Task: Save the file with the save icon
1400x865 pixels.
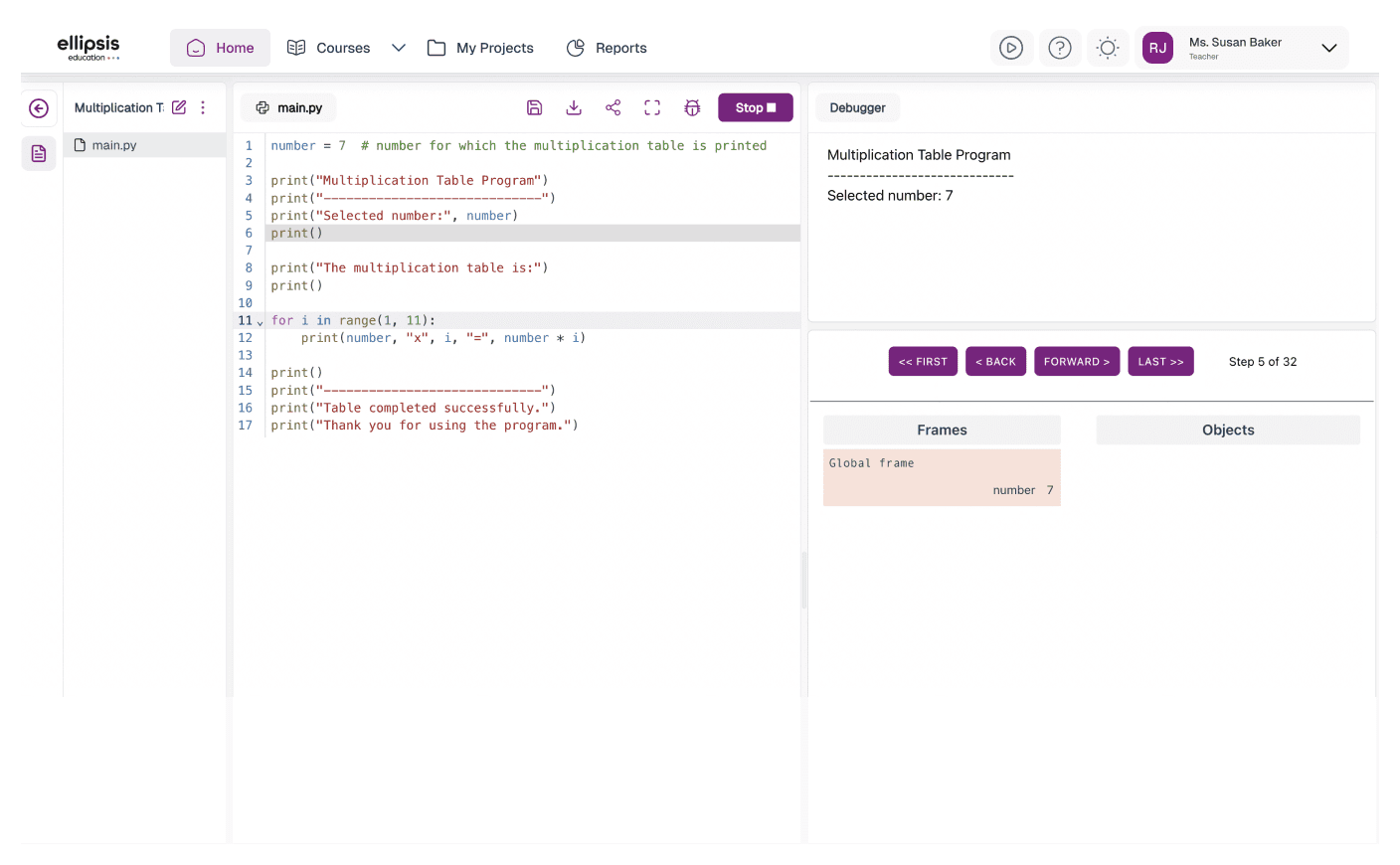Action: point(534,107)
